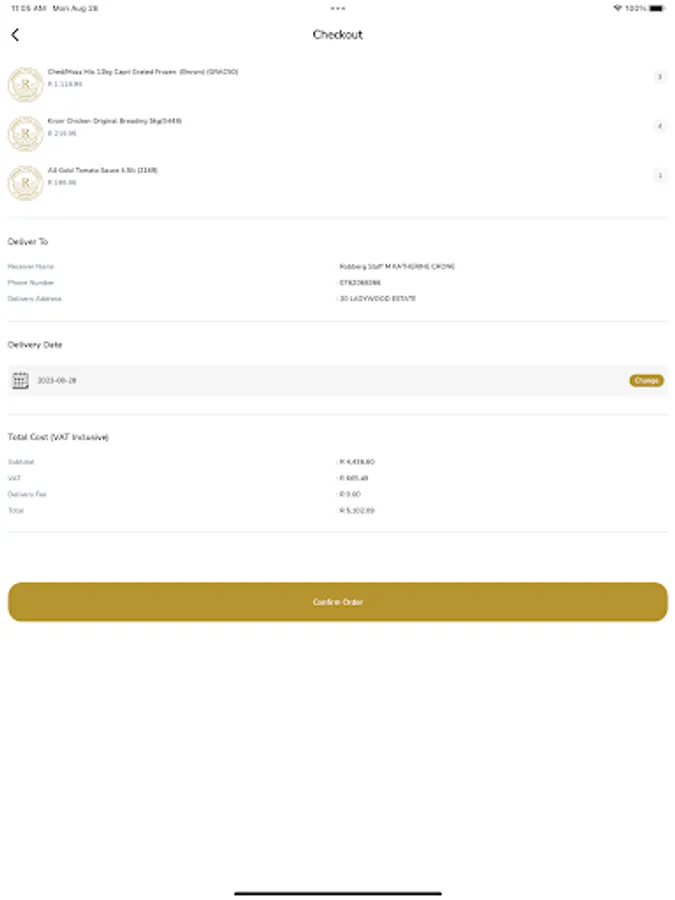Screen dimensions: 675x900
Task: Tap the All Gold Tomato Sauce logo thumbnail
Action: click(25, 182)
